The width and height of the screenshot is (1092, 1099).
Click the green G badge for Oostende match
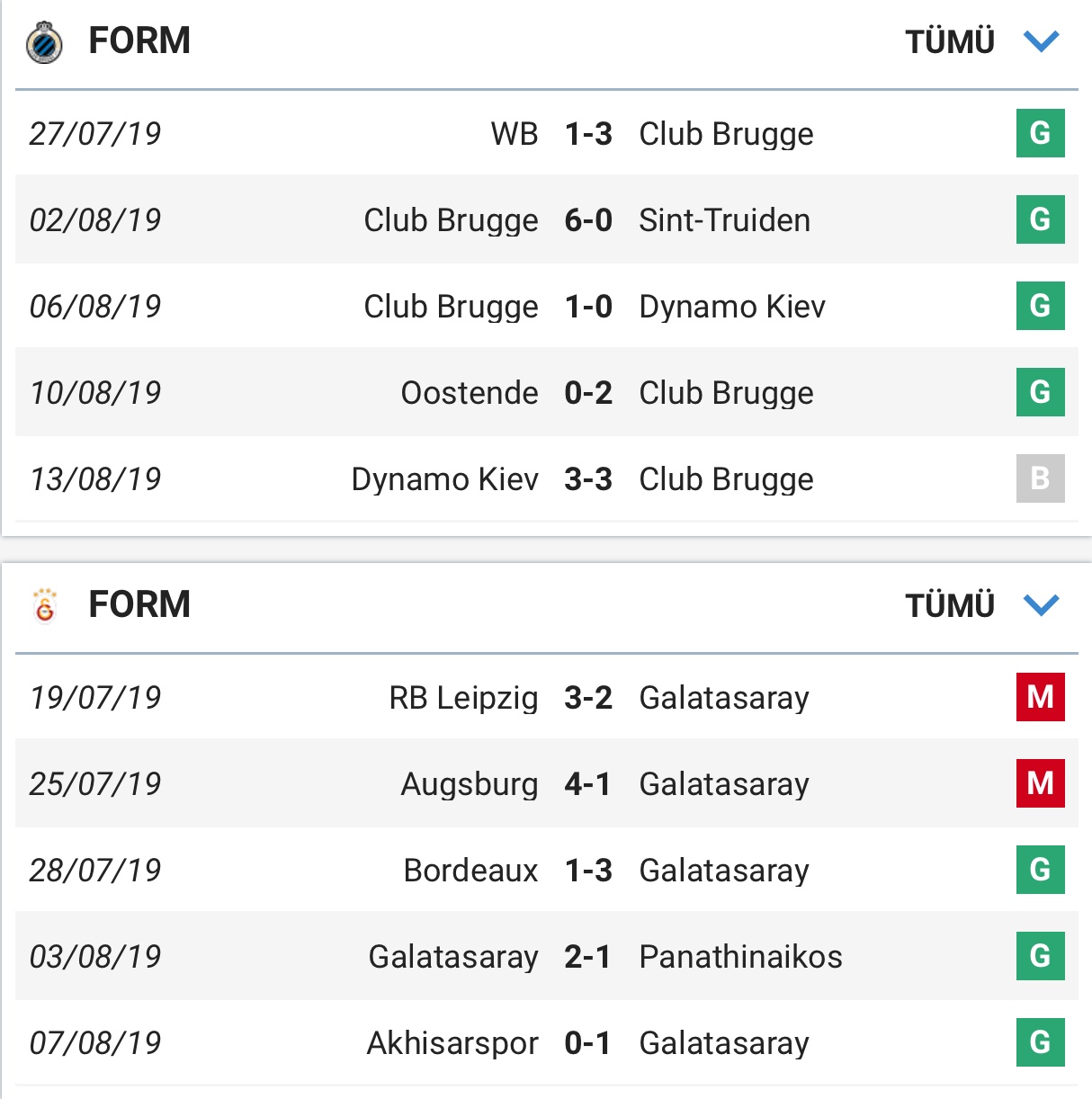point(1040,392)
